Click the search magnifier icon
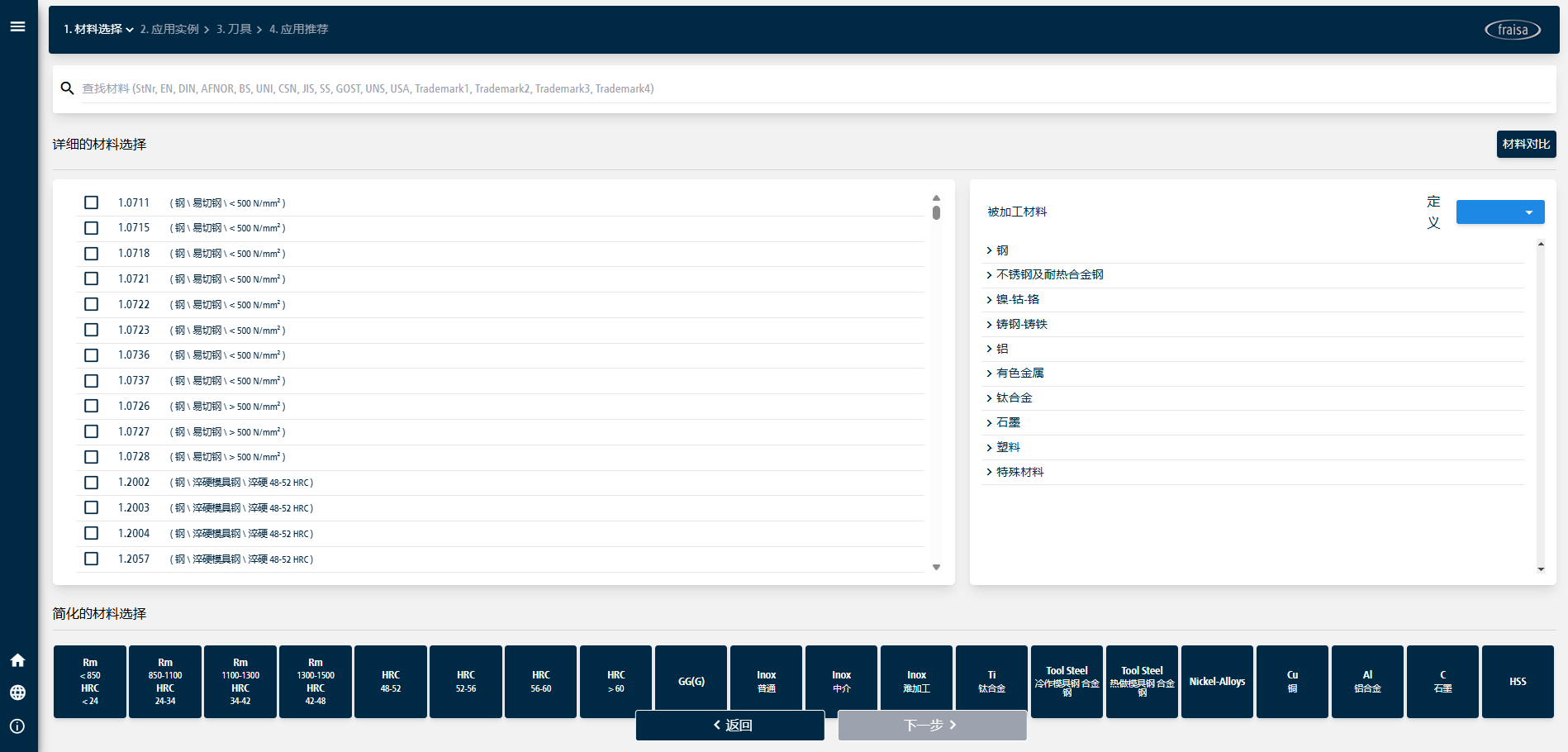 [x=68, y=88]
